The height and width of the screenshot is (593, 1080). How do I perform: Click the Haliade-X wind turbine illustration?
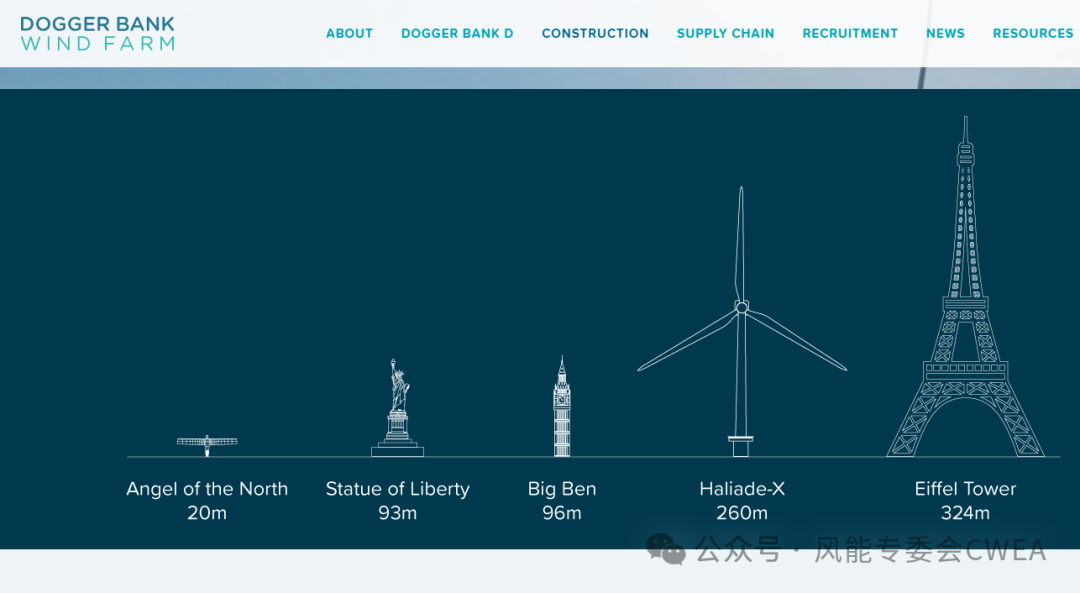click(x=742, y=321)
